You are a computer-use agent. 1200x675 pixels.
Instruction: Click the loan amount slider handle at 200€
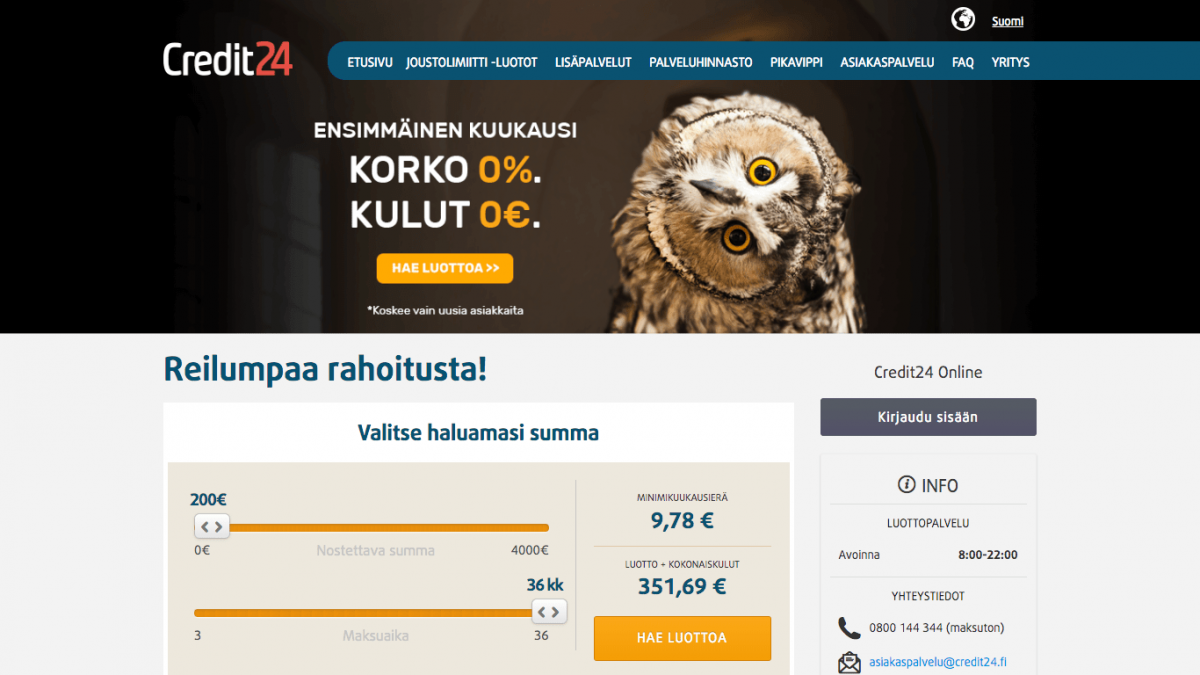click(x=211, y=527)
